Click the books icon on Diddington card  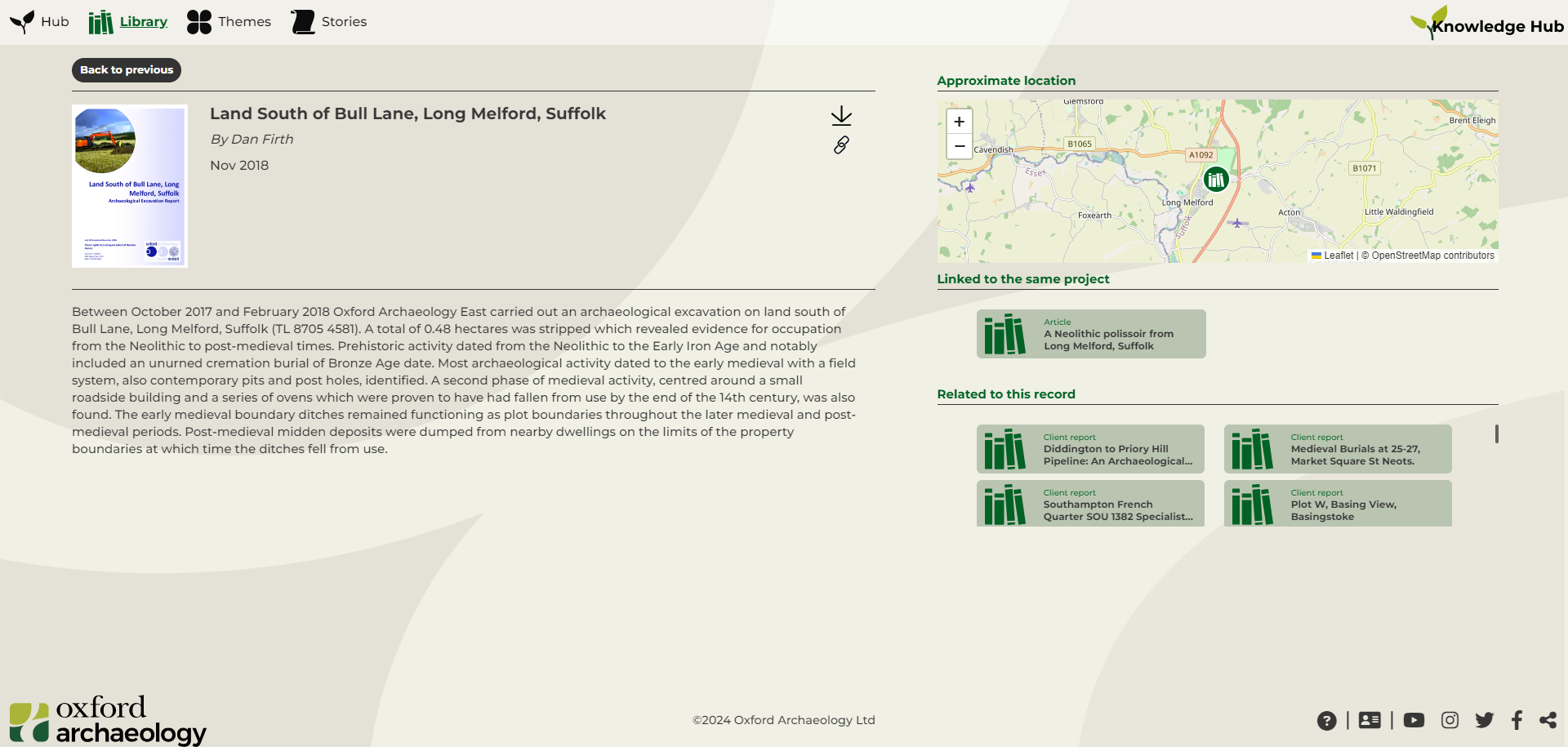tap(1004, 449)
